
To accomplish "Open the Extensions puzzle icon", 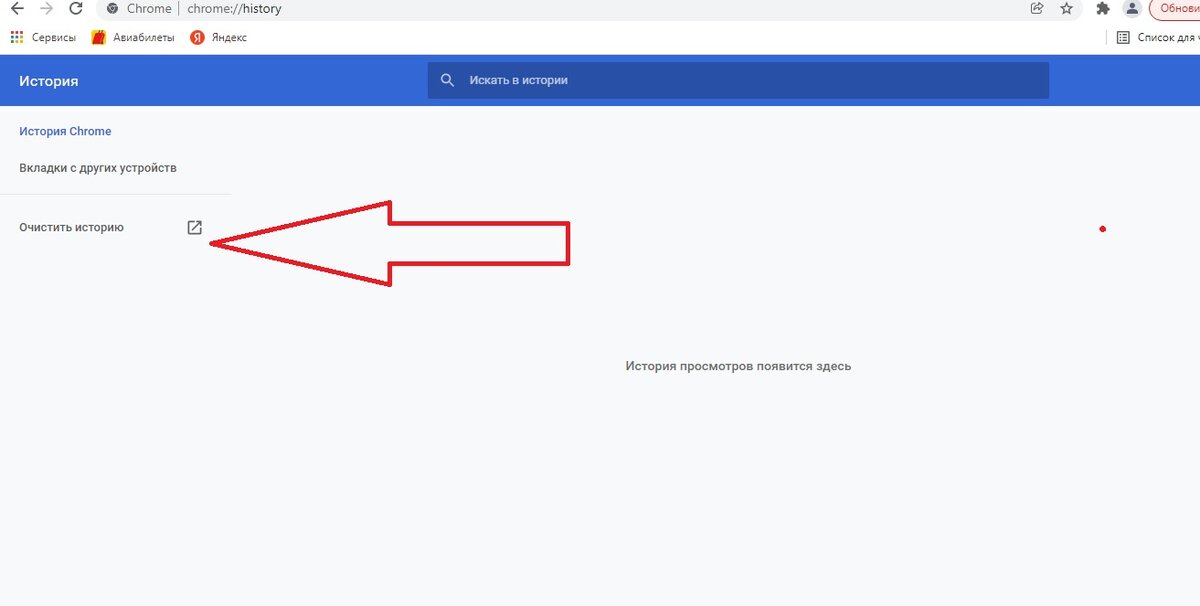I will 1103,8.
